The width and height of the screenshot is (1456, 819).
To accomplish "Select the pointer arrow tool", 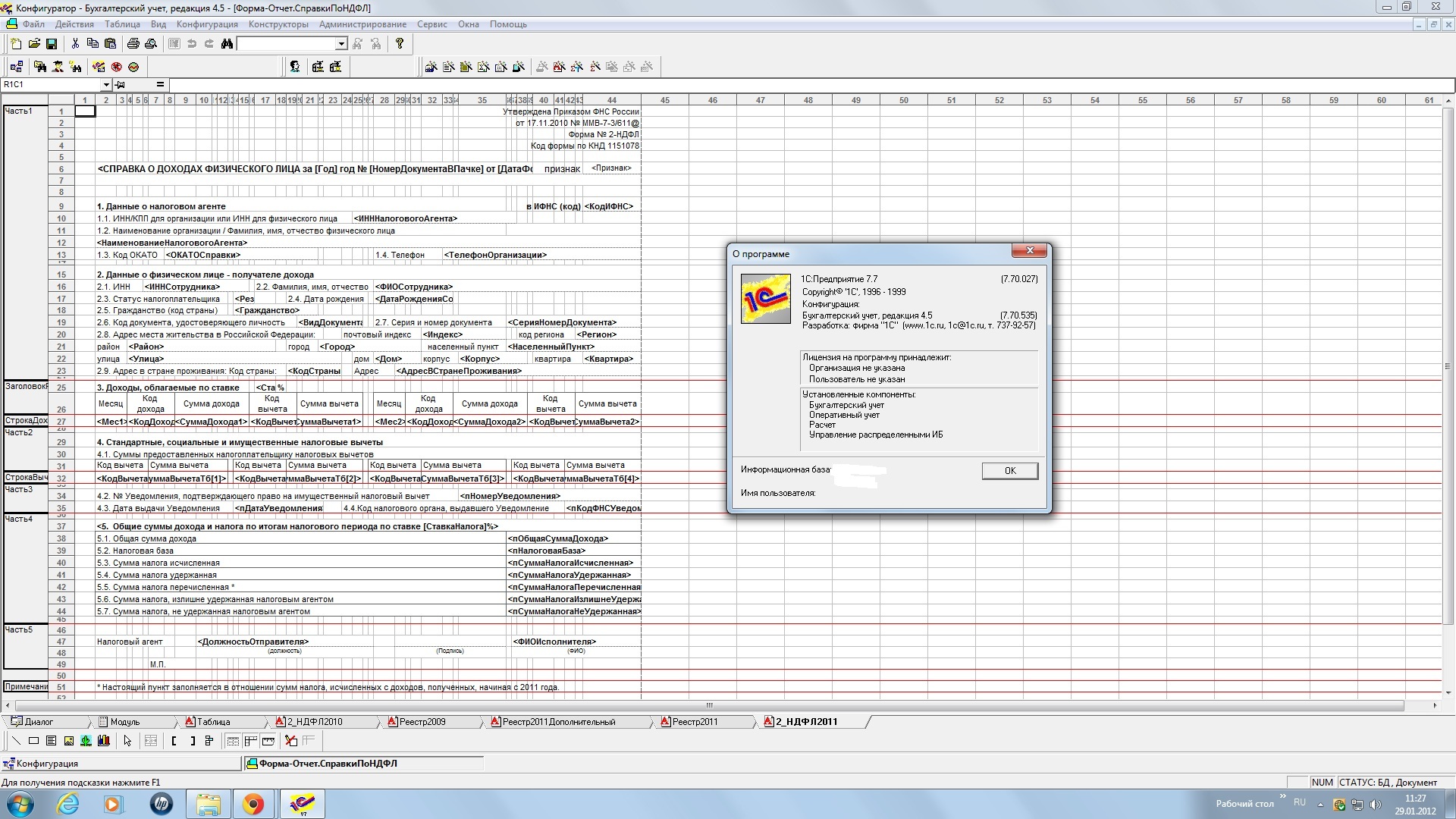I will coord(127,741).
